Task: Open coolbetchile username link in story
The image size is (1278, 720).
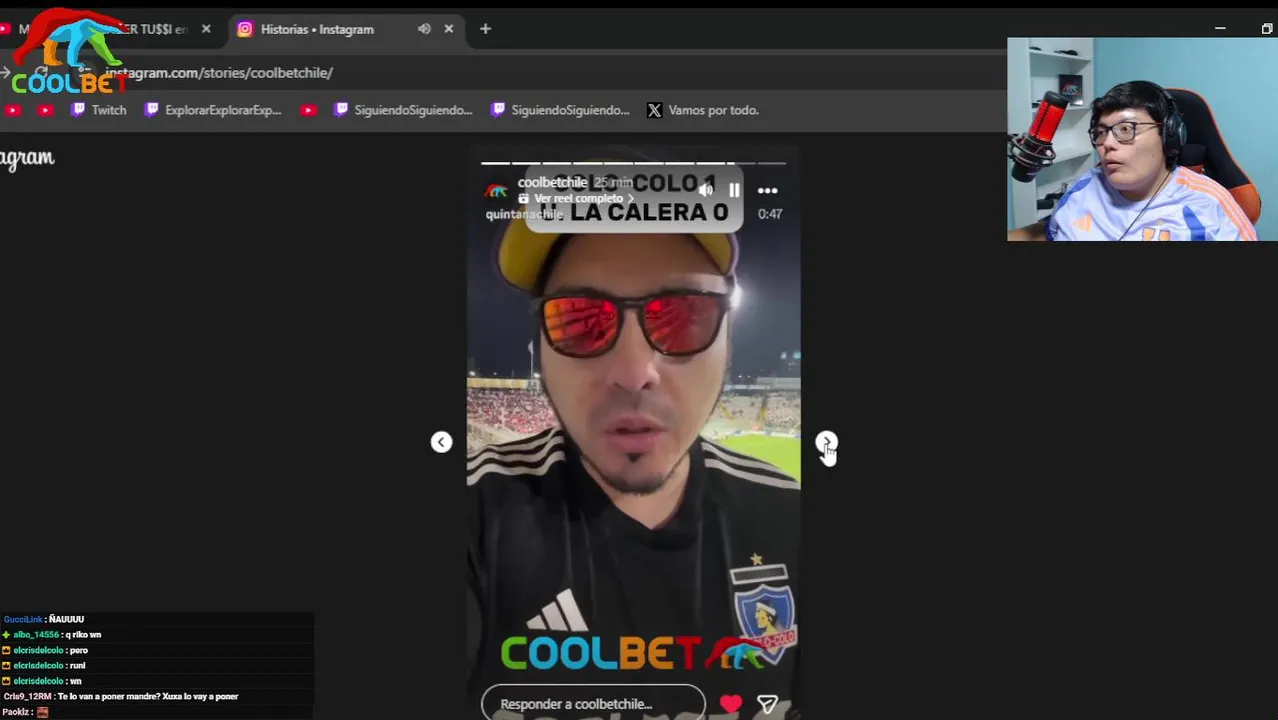Action: (x=552, y=182)
